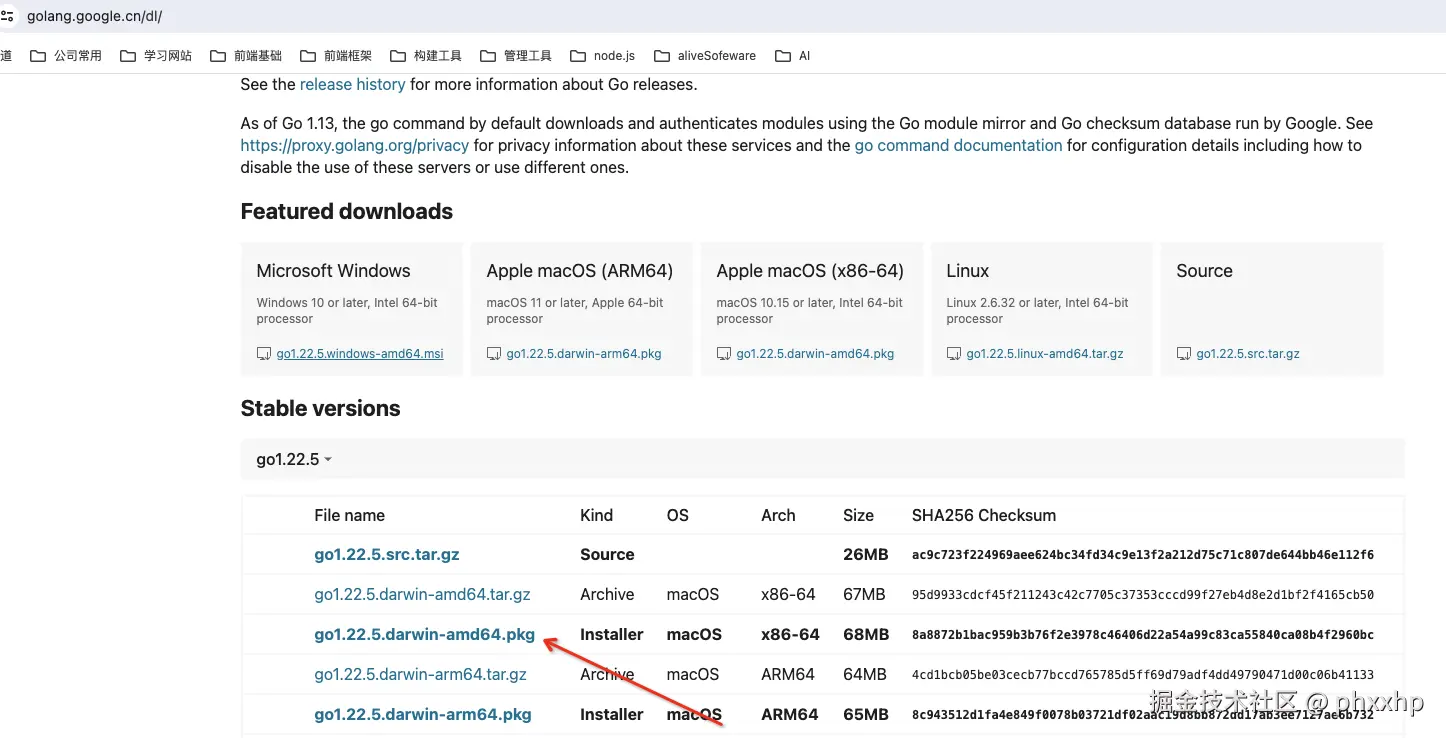Download go1.22.5.darwin-amd64.pkg from Stable versions table
The height and width of the screenshot is (738, 1446).
[424, 635]
